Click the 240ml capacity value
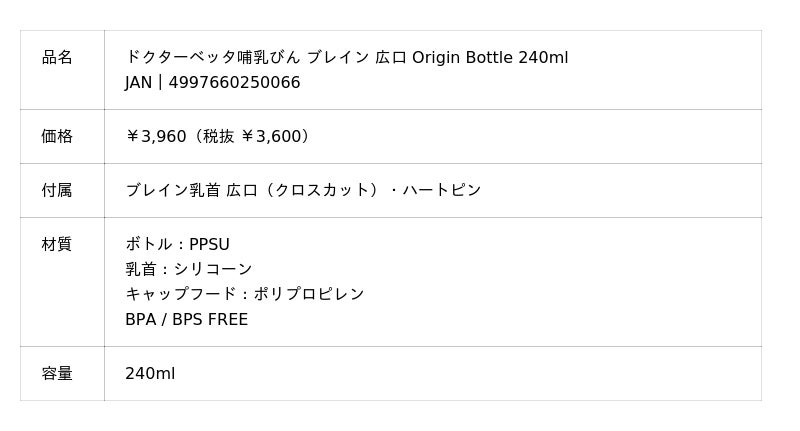This screenshot has height=431, width=800. point(150,374)
